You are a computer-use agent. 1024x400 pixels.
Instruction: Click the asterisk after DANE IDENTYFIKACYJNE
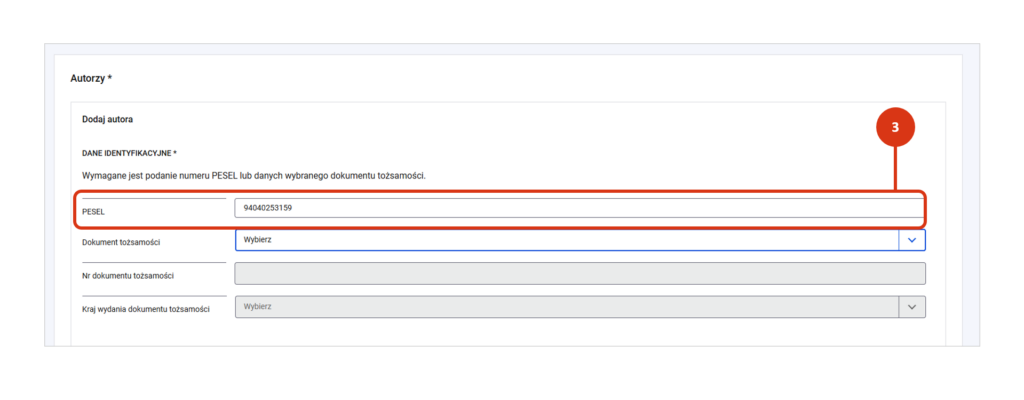175,153
